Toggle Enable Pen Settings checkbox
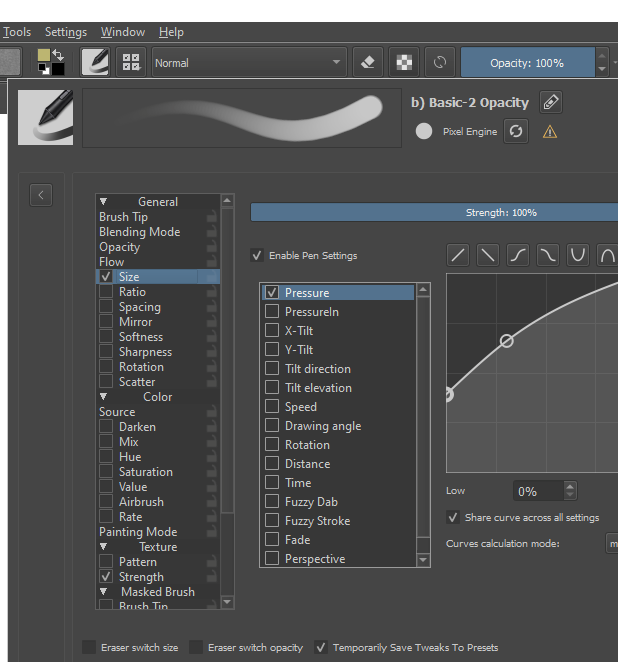Image resolution: width=618 pixels, height=662 pixels. (257, 255)
